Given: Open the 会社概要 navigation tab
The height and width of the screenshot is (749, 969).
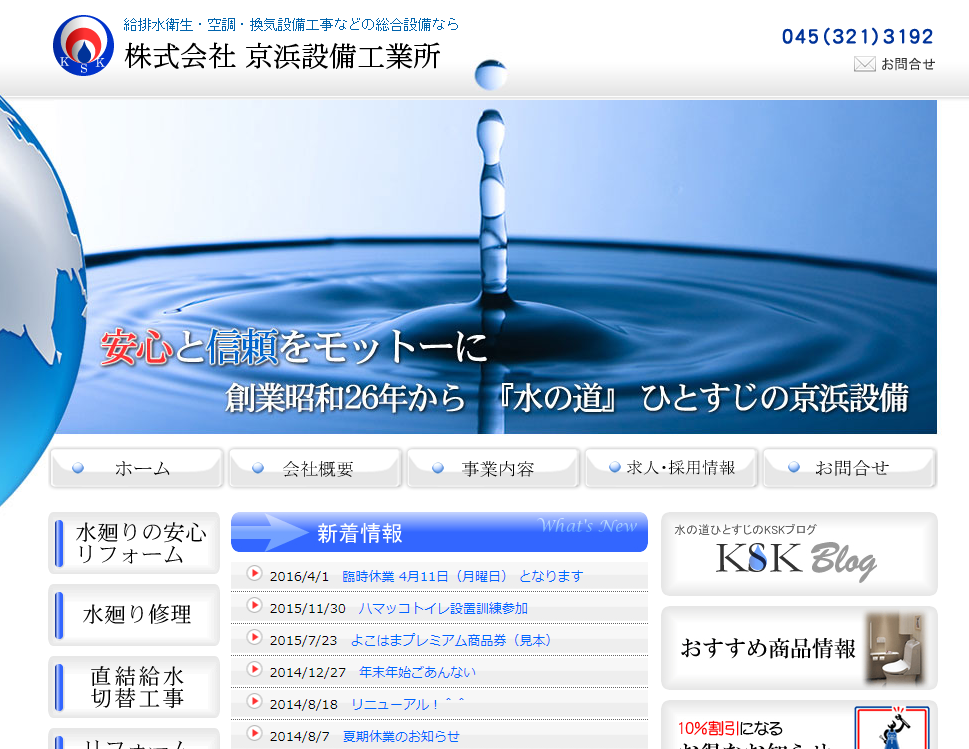Looking at the screenshot, I should tap(315, 468).
